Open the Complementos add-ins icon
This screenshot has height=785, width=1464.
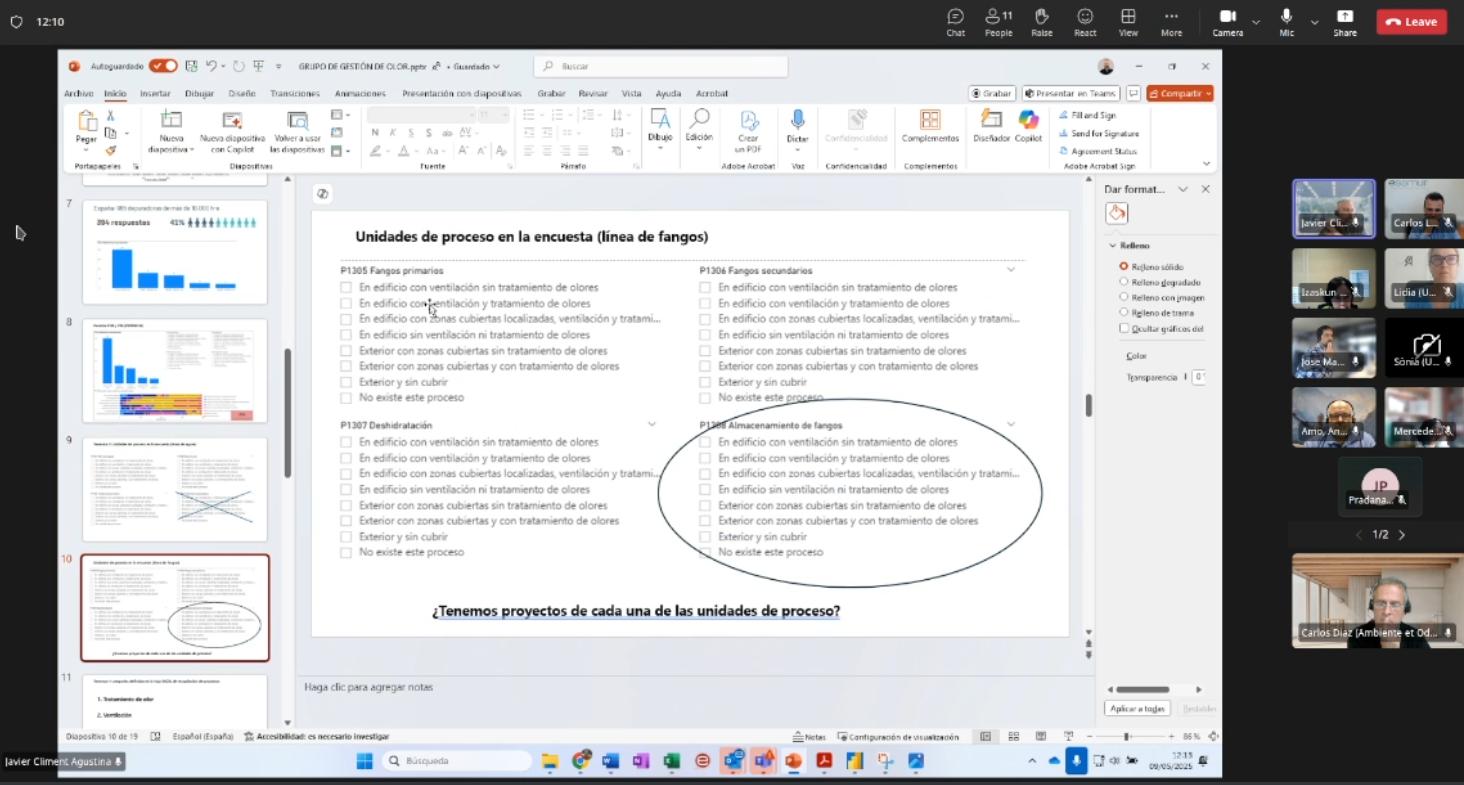point(930,120)
